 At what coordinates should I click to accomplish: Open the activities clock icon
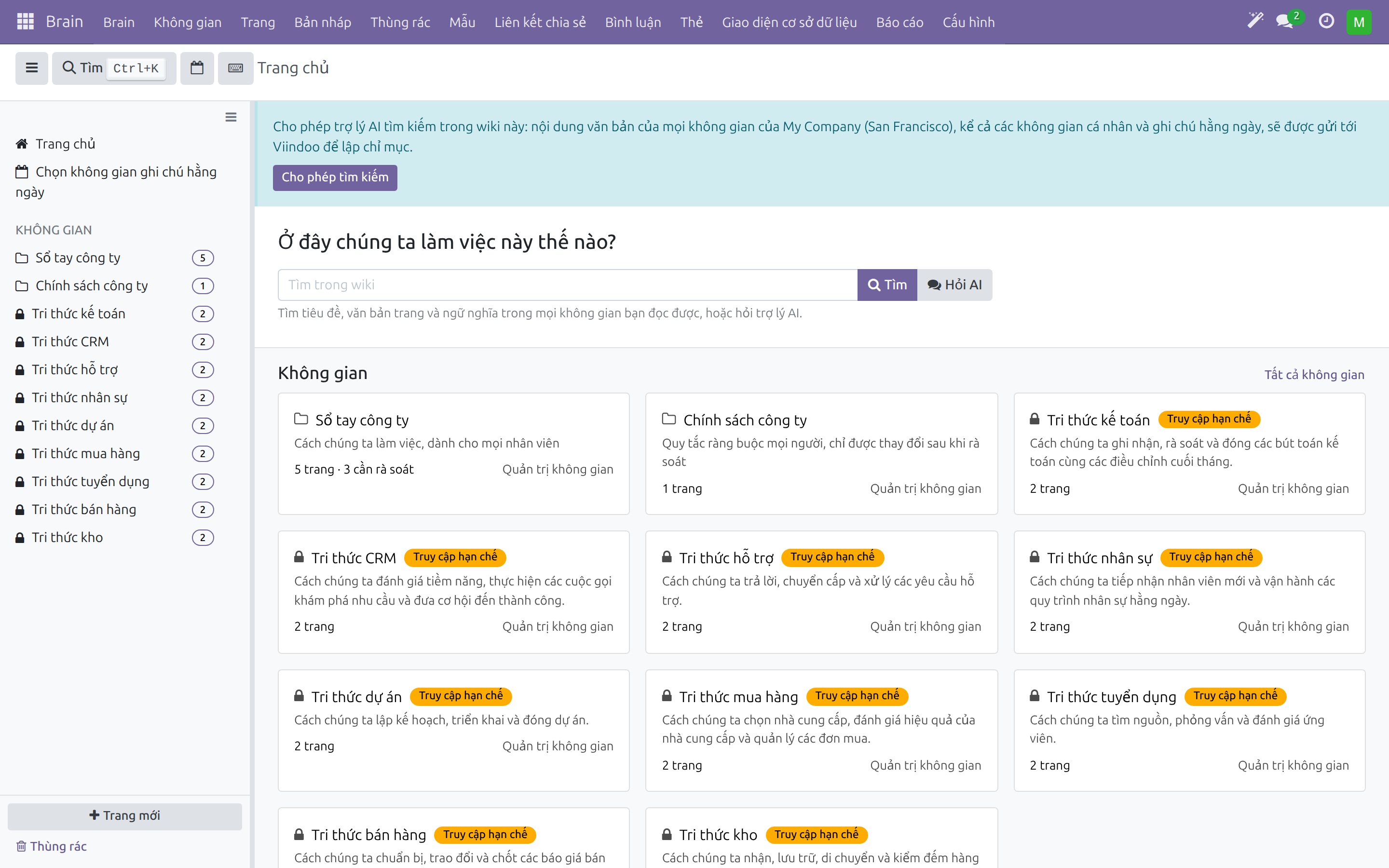[x=1326, y=21]
